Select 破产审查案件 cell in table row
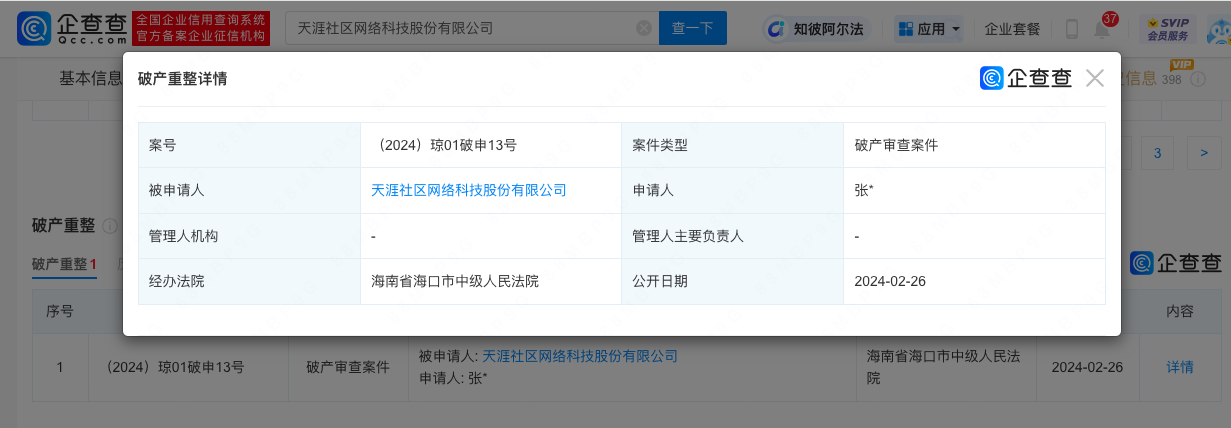Screen dimensions: 1231x428 [x=348, y=367]
